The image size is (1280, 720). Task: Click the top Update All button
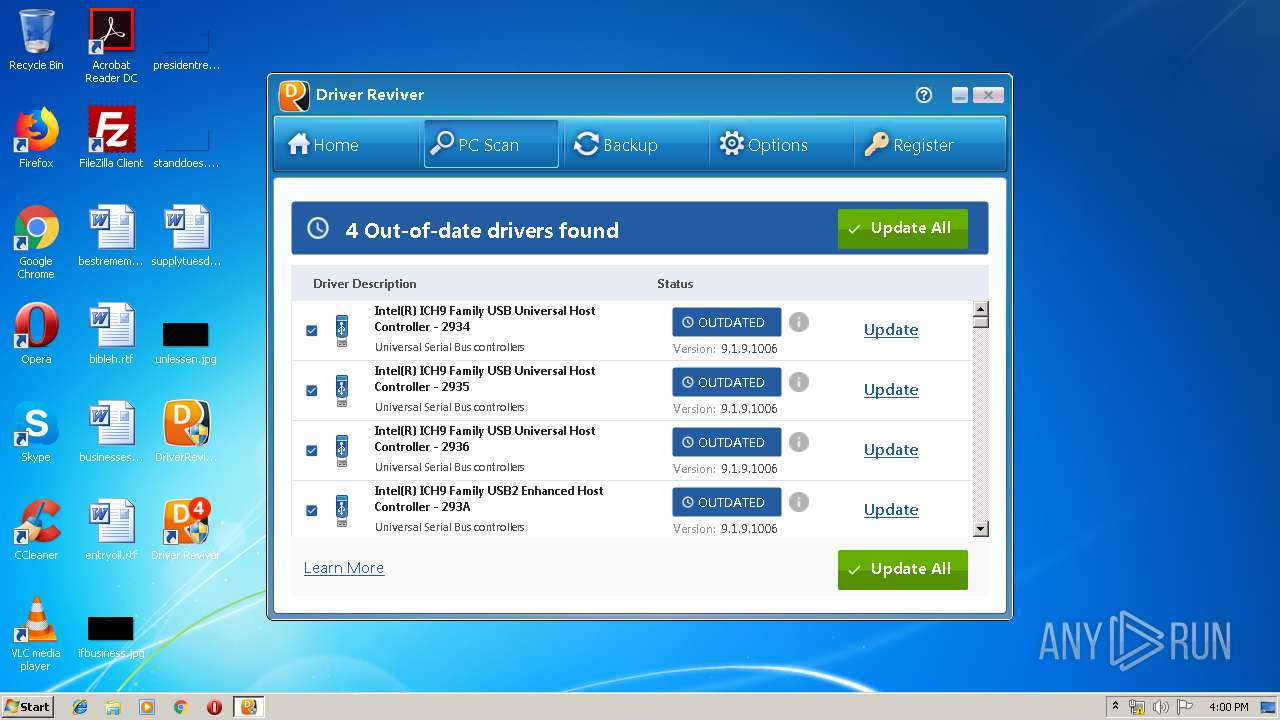[903, 229]
